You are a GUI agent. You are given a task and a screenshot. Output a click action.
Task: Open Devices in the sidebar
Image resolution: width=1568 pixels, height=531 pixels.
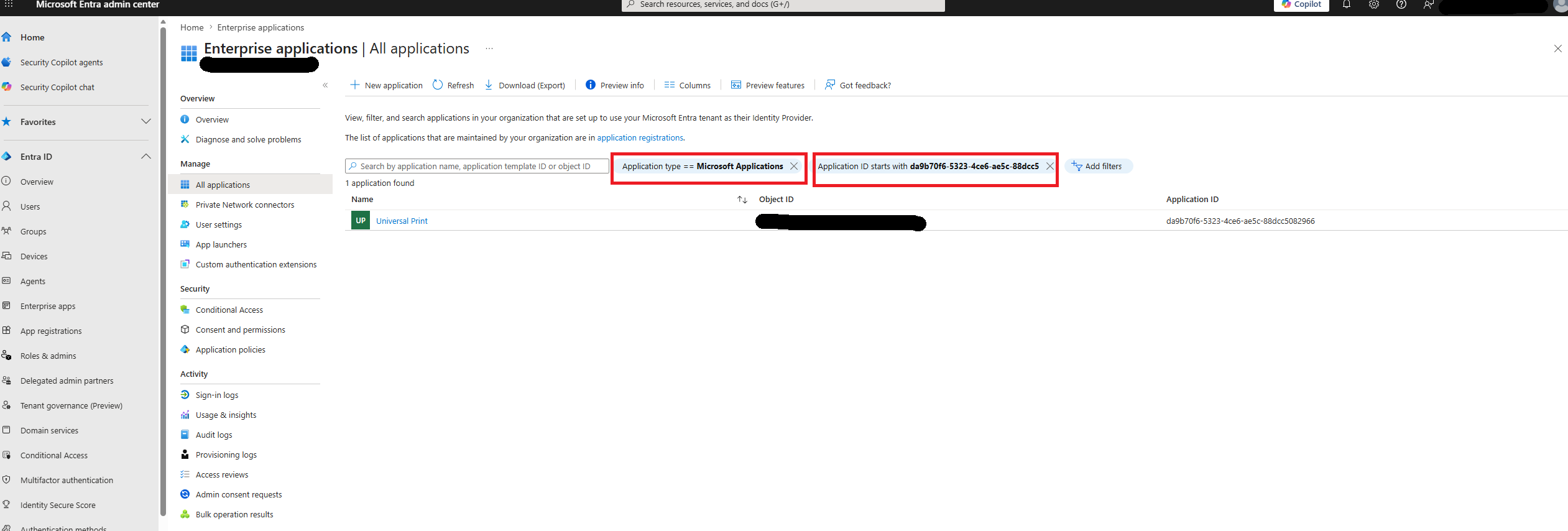click(34, 256)
